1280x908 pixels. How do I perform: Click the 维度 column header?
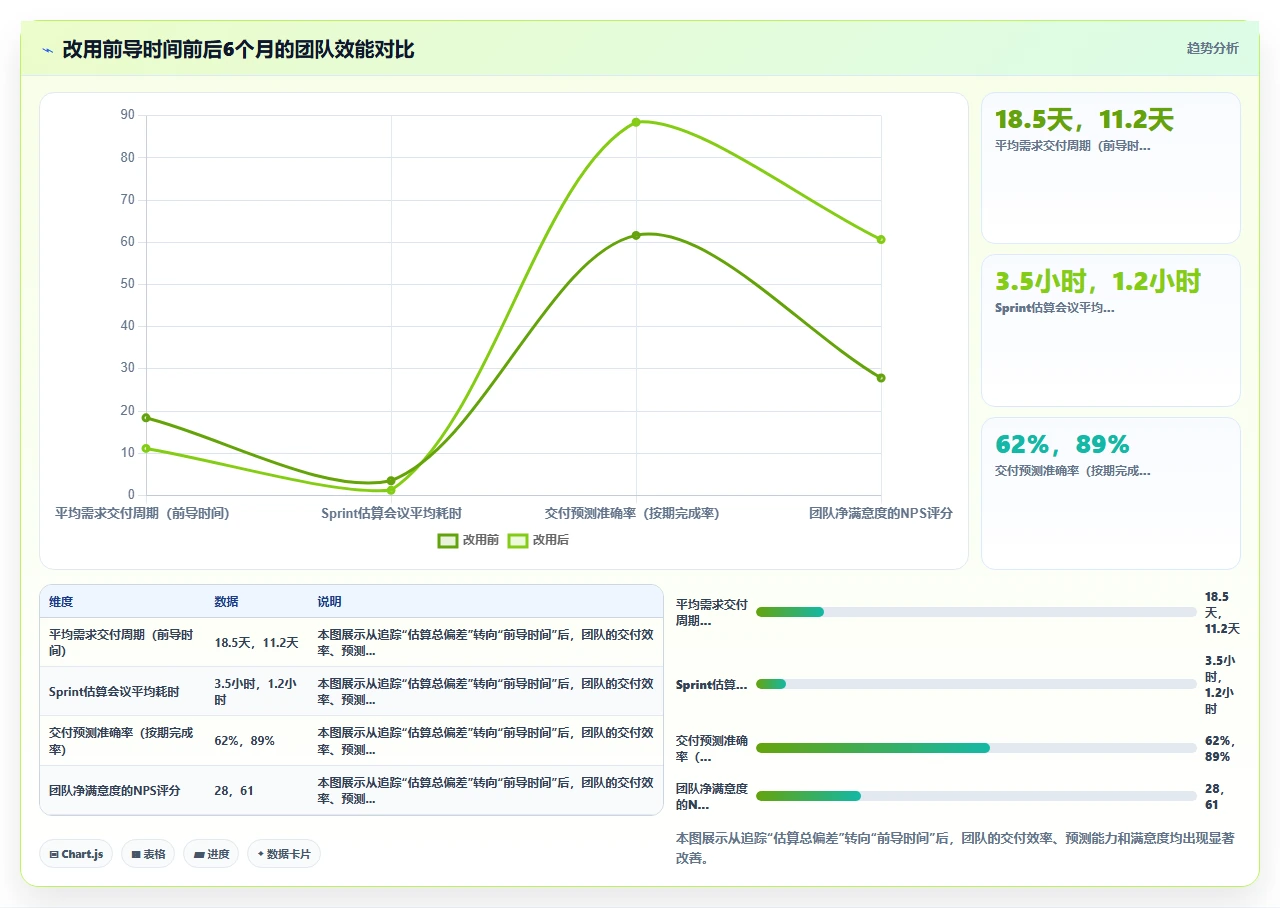pos(61,602)
